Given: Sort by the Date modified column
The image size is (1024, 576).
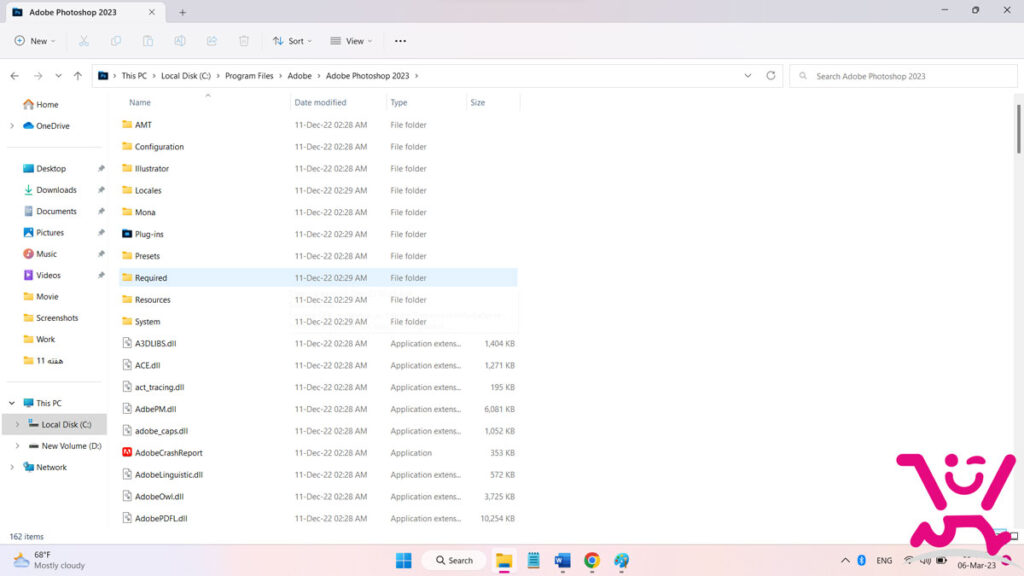Looking at the screenshot, I should (x=320, y=103).
